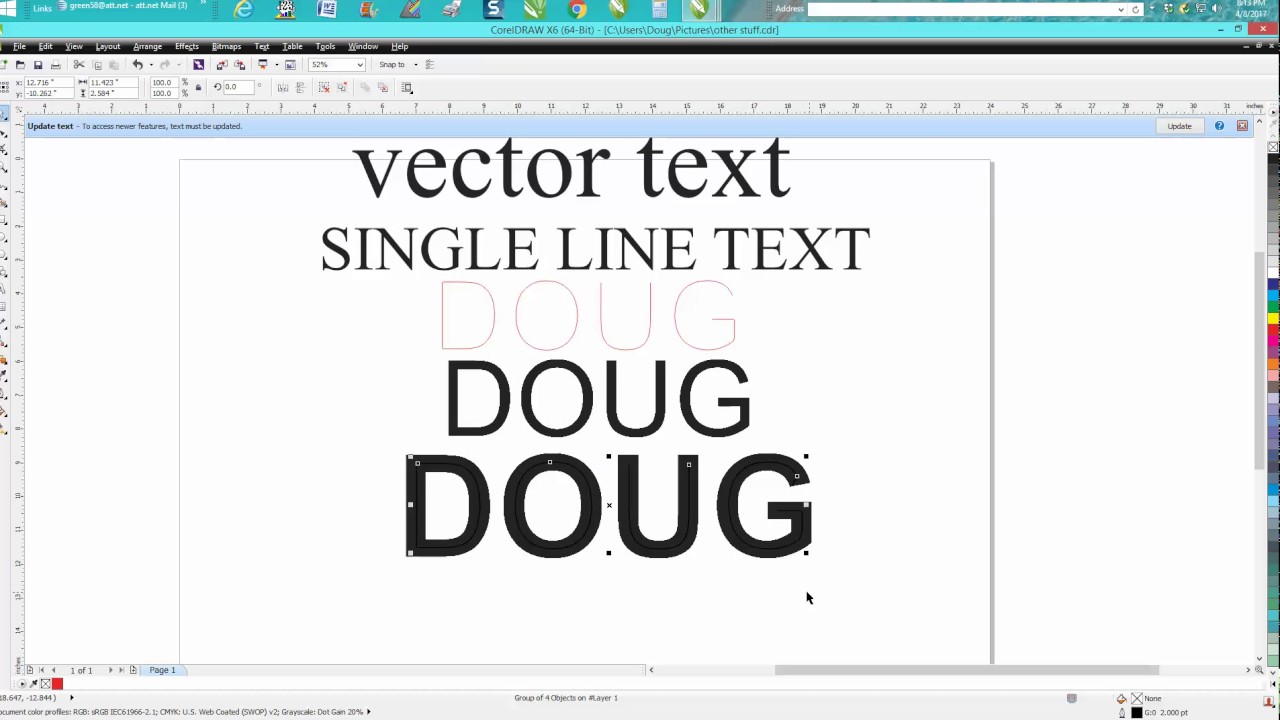Select the yellow swatch in color palette
The image size is (1280, 720).
point(1273,318)
